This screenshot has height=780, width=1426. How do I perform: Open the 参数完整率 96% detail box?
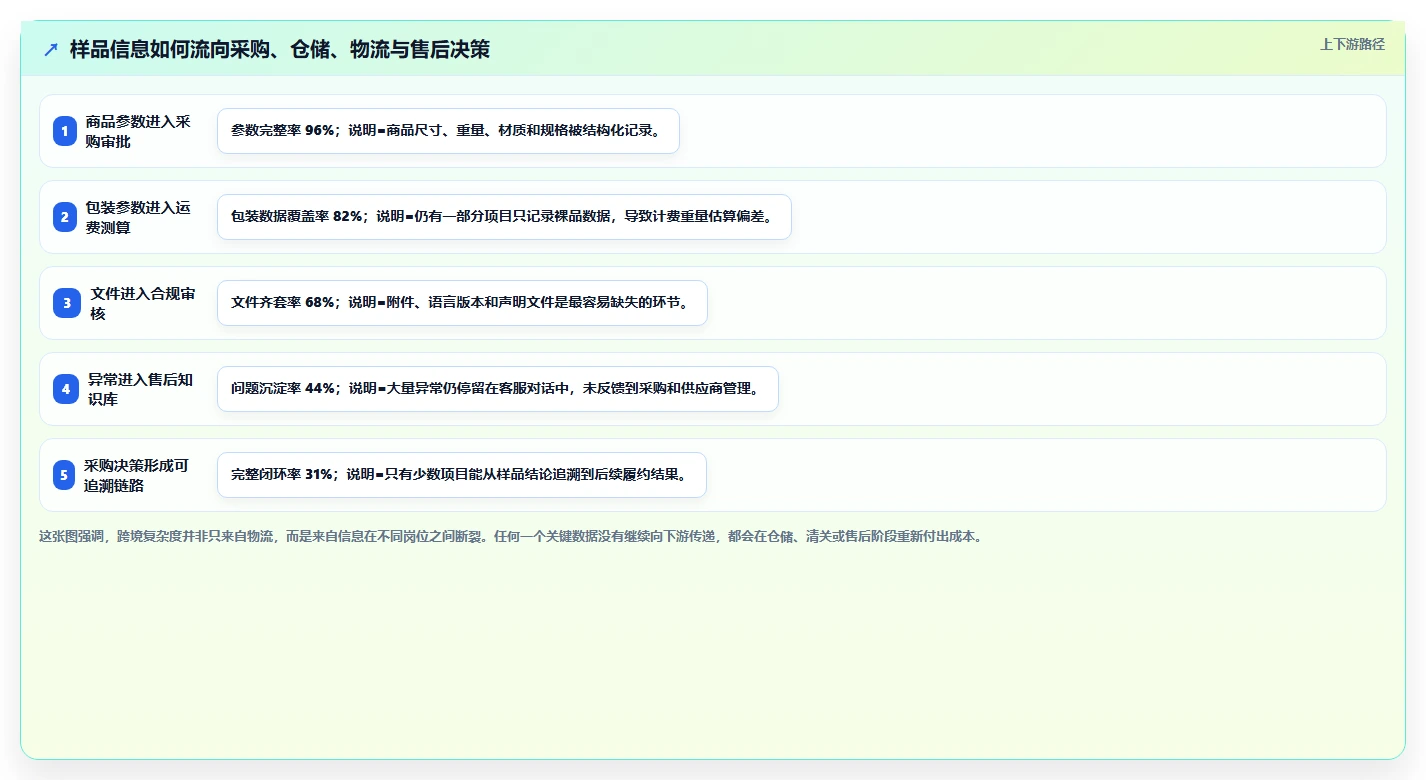(x=448, y=131)
